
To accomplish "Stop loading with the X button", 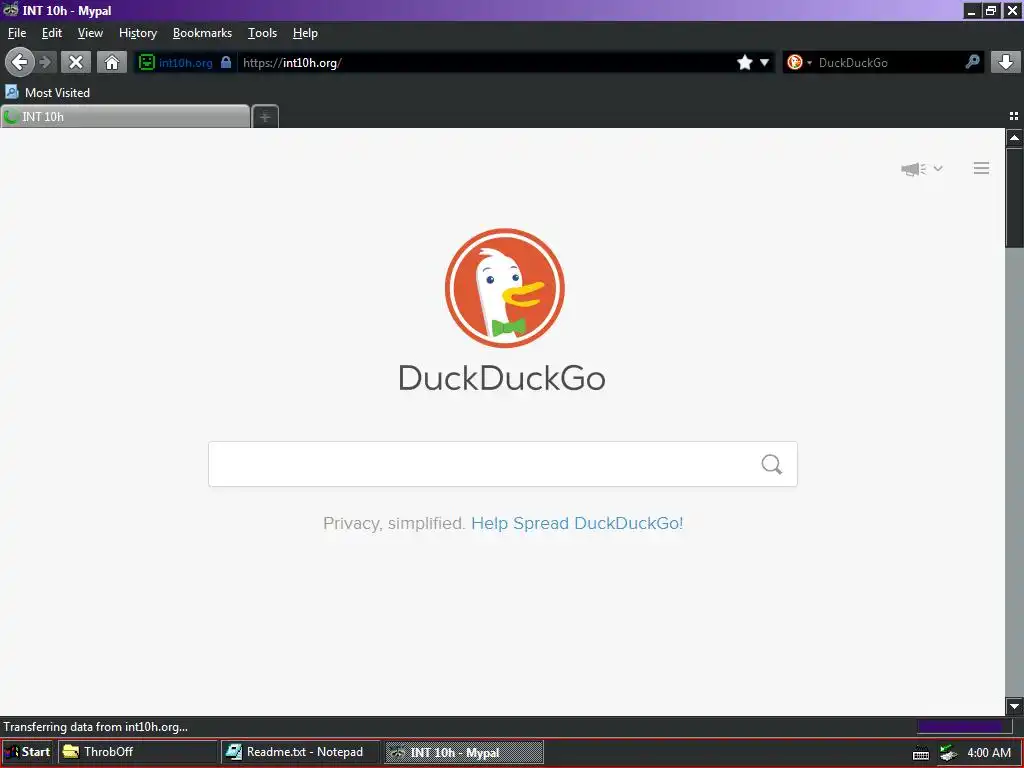I will click(76, 63).
